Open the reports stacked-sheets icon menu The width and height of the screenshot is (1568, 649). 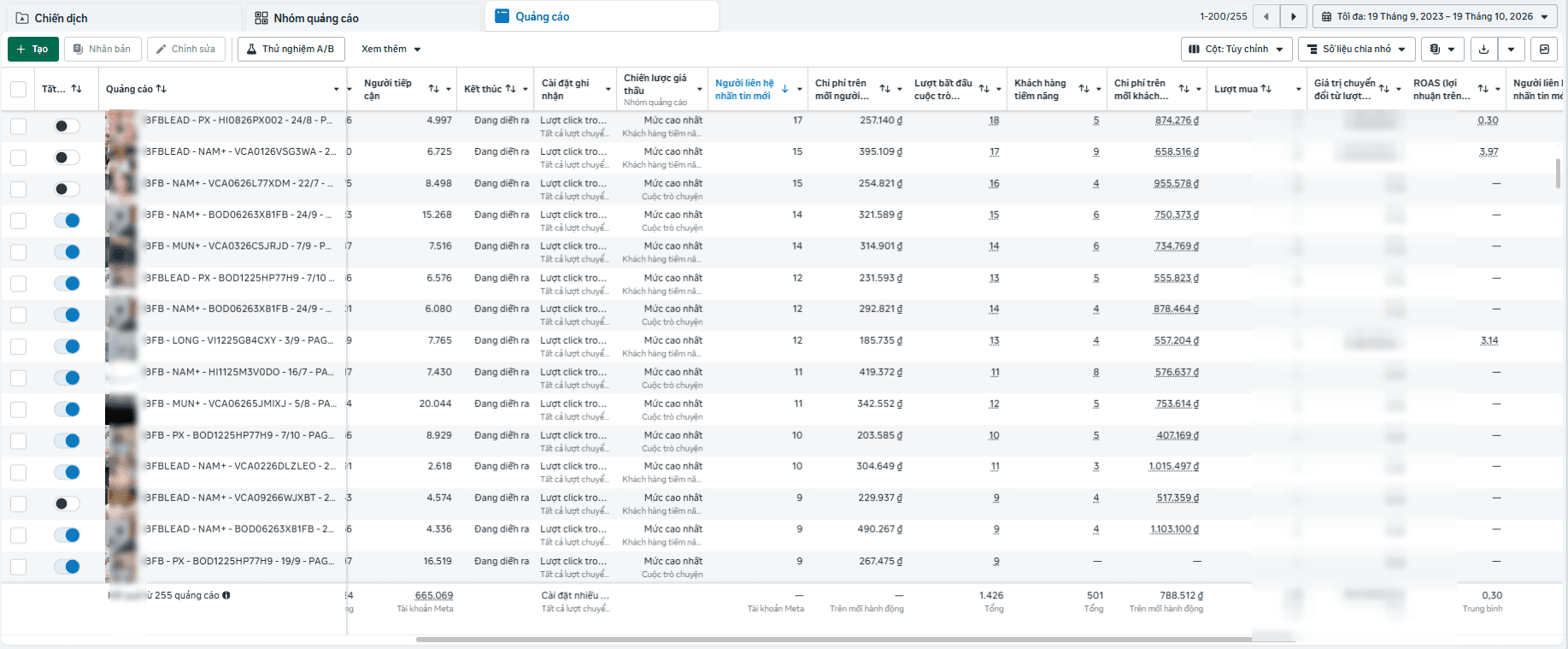(x=1442, y=49)
